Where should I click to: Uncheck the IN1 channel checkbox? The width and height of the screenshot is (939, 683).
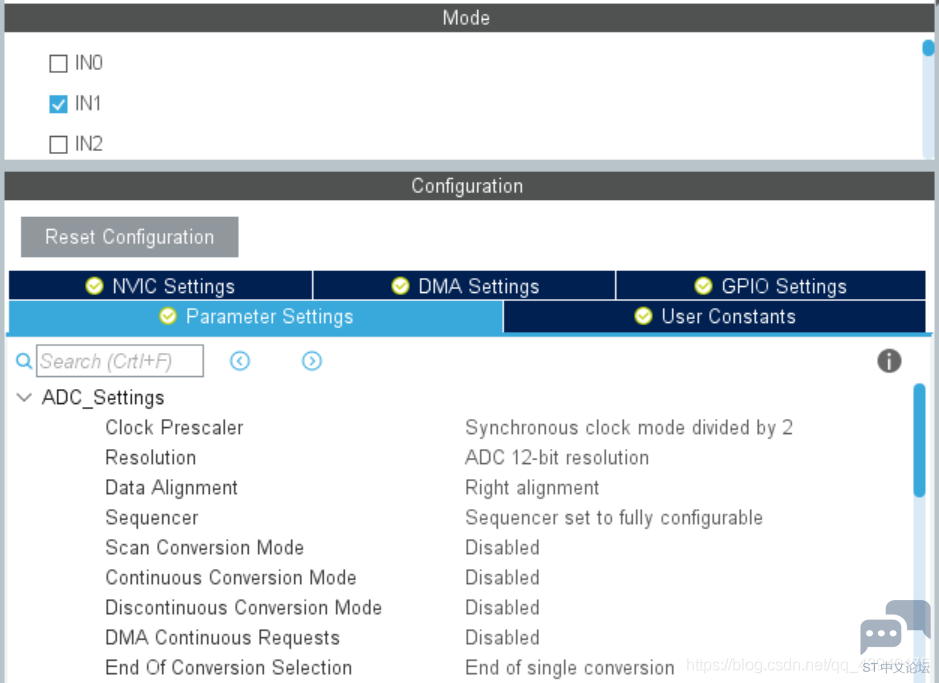(58, 104)
